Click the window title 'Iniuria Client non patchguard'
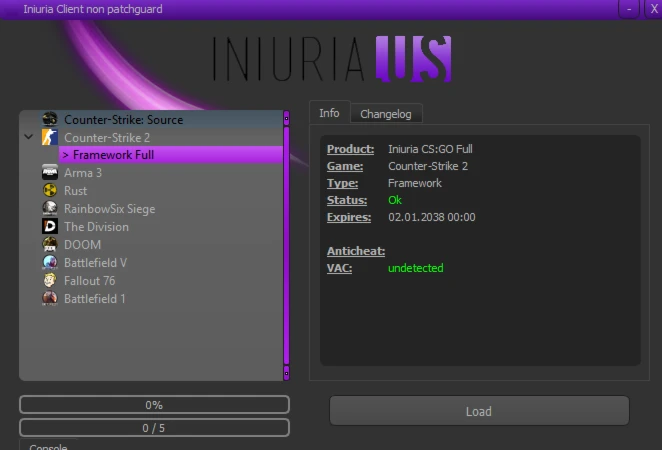Image resolution: width=662 pixels, height=450 pixels. (93, 9)
